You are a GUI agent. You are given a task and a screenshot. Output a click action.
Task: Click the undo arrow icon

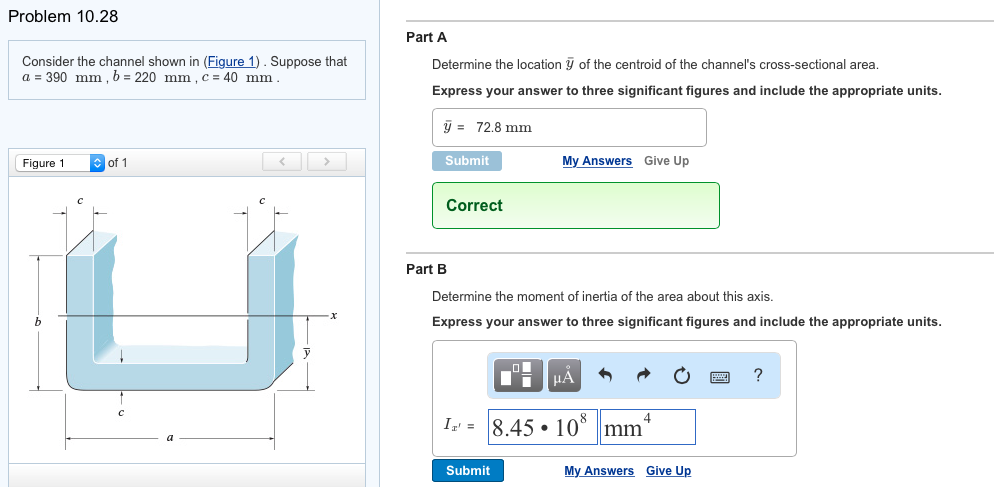(605, 375)
